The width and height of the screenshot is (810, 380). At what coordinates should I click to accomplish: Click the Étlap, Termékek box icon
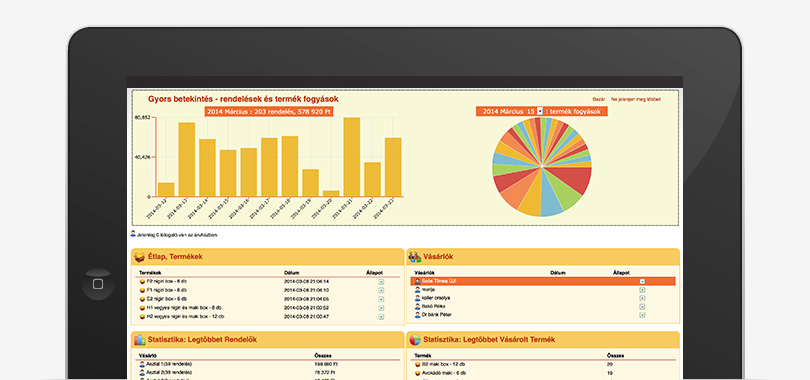pos(139,257)
